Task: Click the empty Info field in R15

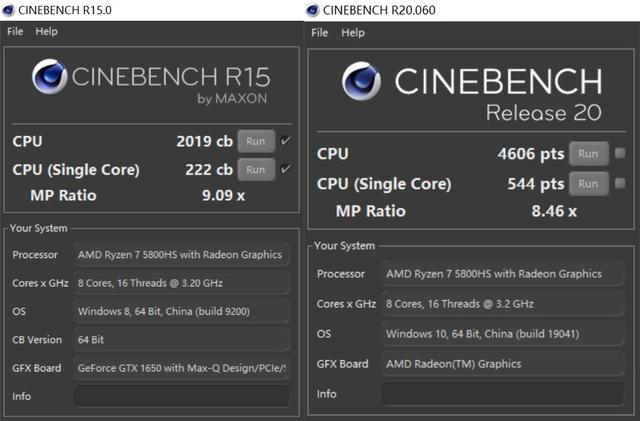Action: point(181,396)
